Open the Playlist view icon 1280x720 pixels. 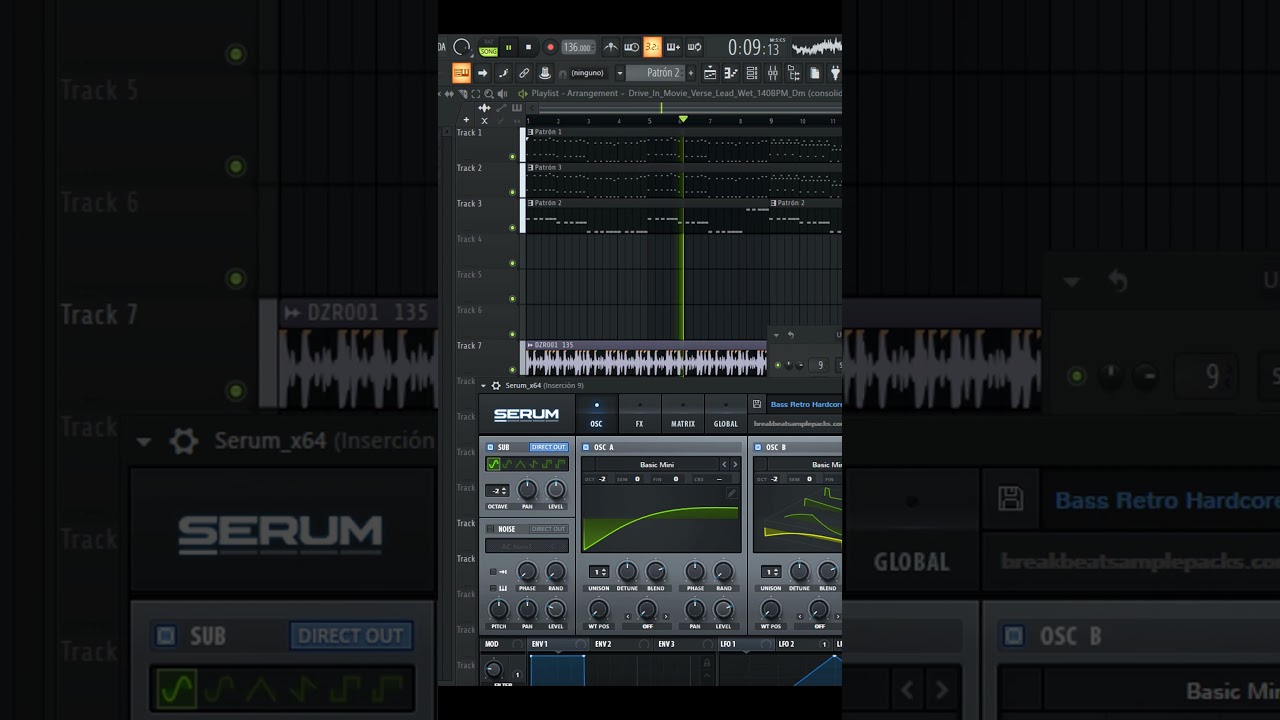point(710,73)
